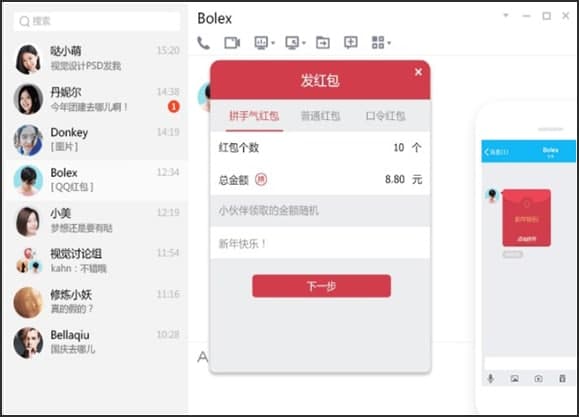Expand the presentation icon dropdown arrow
Viewport: 579px width, 417px height.
(273, 43)
